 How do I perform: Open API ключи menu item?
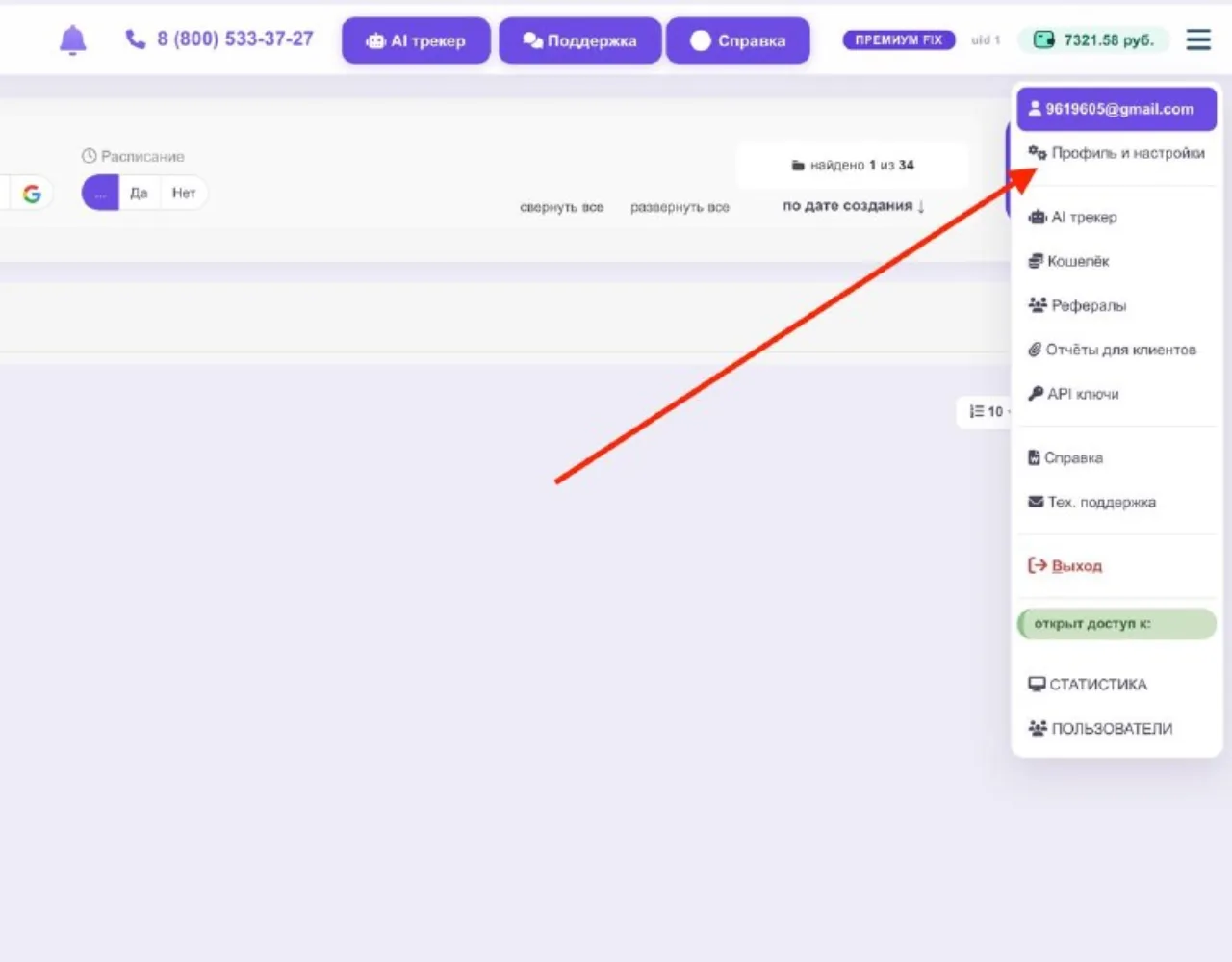pos(1116,394)
